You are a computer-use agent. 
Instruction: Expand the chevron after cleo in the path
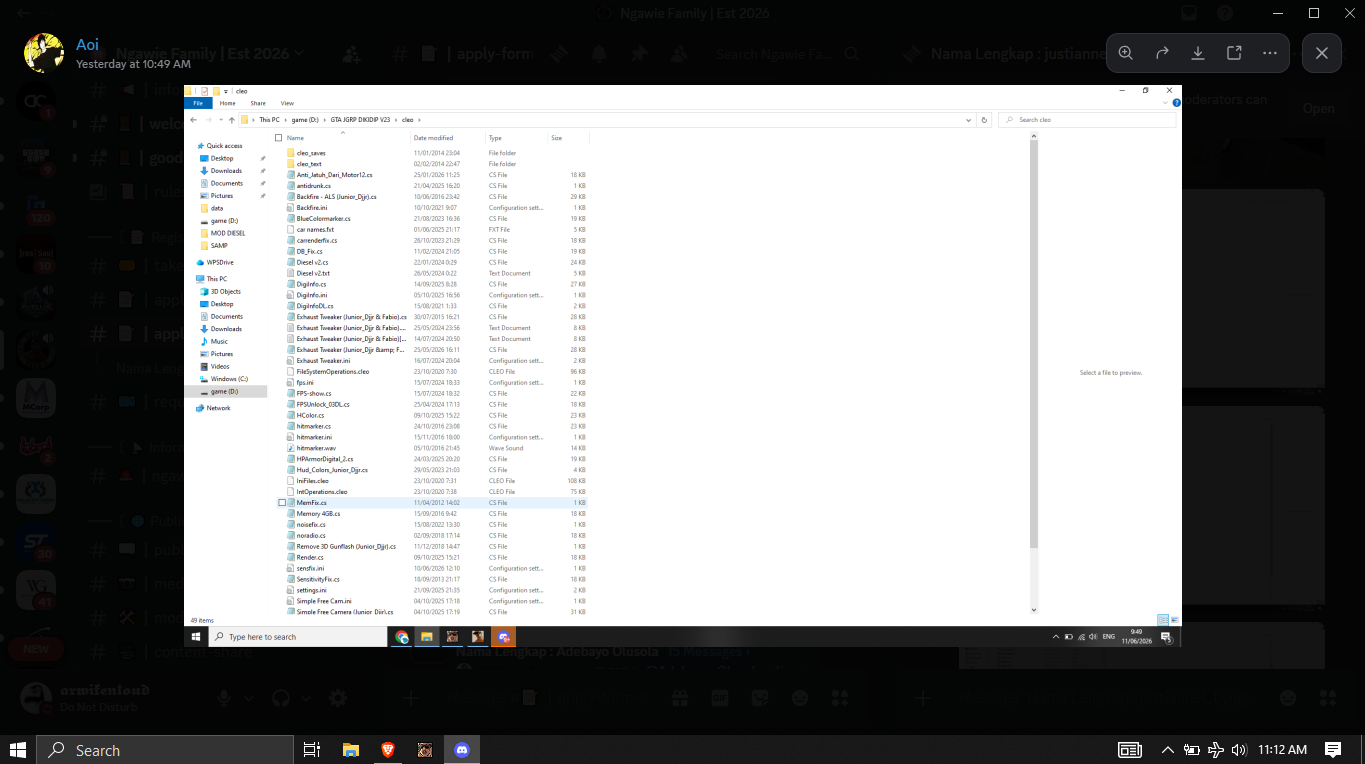point(417,120)
